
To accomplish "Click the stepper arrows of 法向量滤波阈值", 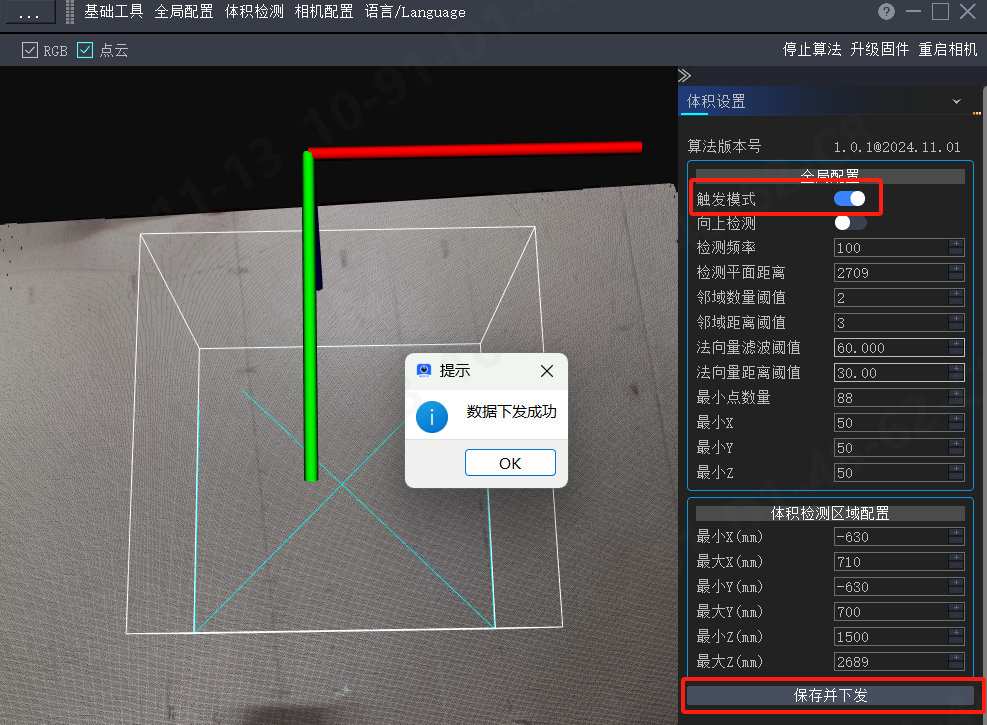I will [956, 348].
